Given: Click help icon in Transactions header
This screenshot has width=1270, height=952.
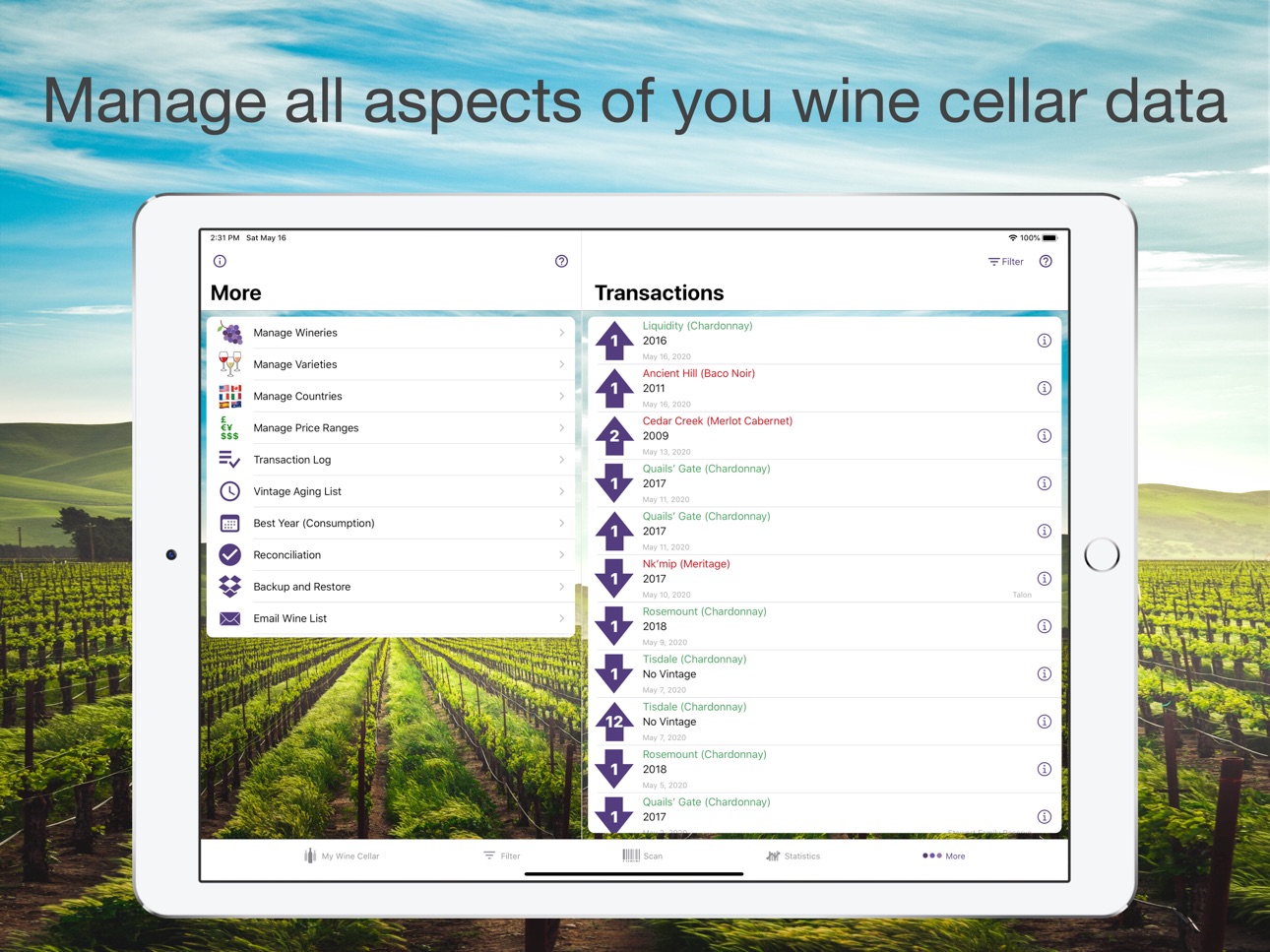Looking at the screenshot, I should 1046,261.
